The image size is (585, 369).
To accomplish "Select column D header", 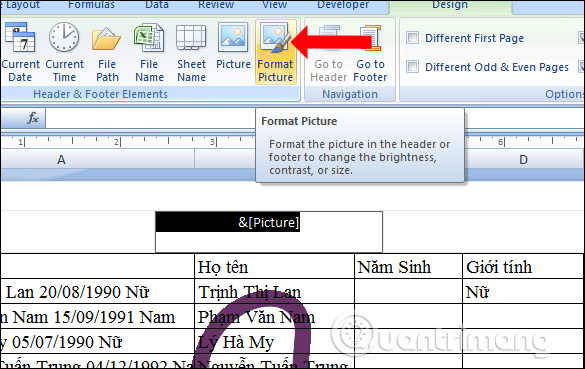I will point(524,160).
